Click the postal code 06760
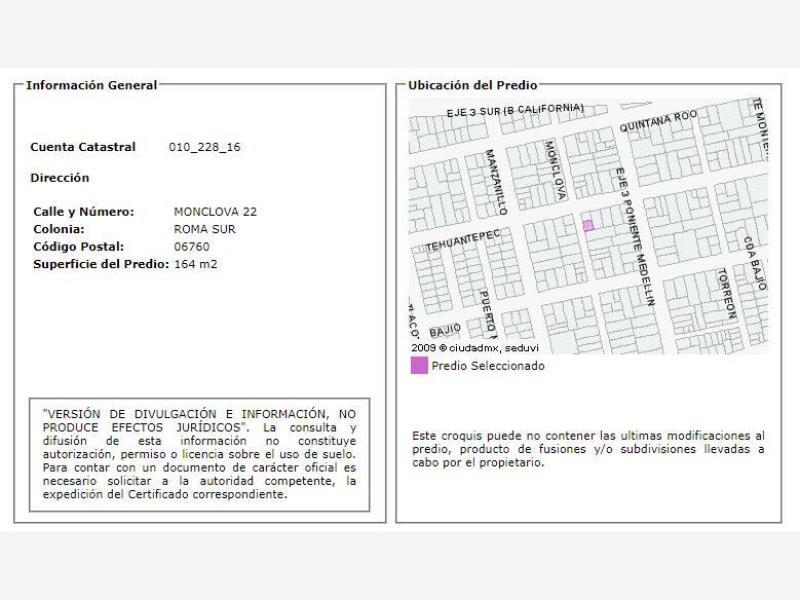 (x=192, y=246)
